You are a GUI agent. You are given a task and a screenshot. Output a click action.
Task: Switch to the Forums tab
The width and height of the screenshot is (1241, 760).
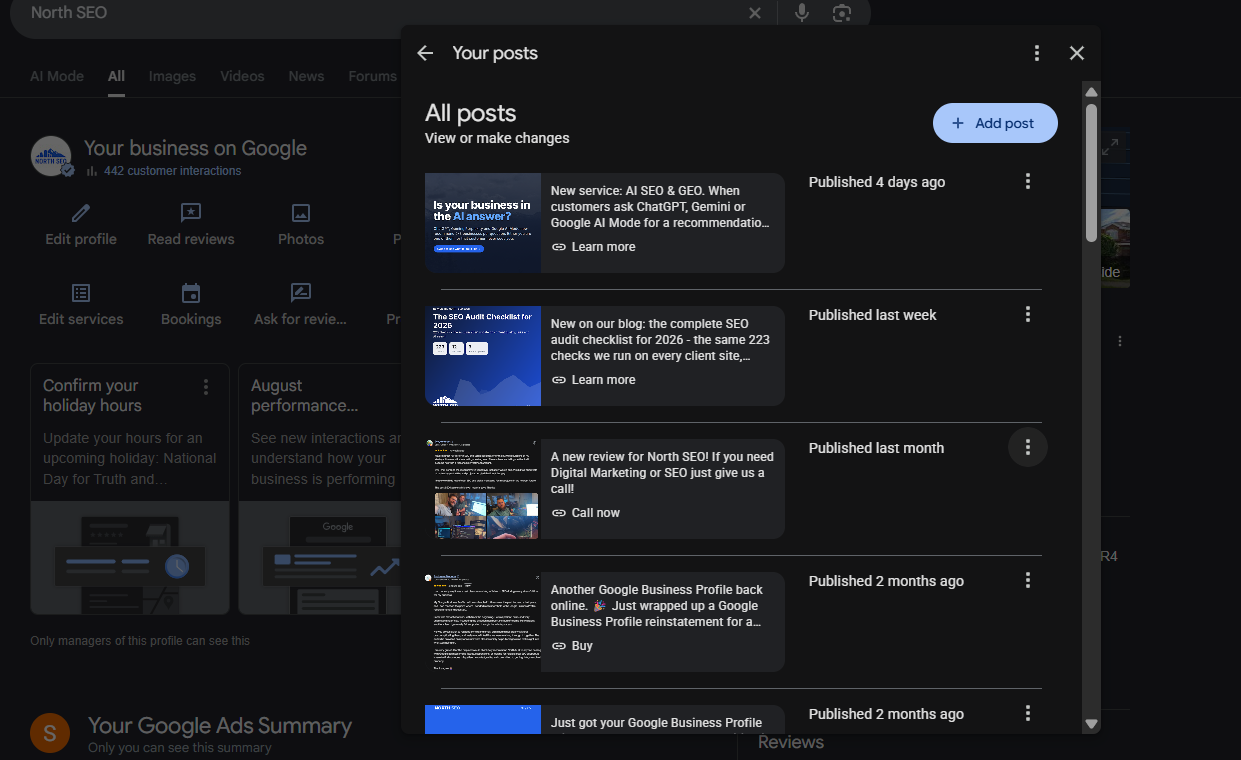pyautogui.click(x=373, y=76)
